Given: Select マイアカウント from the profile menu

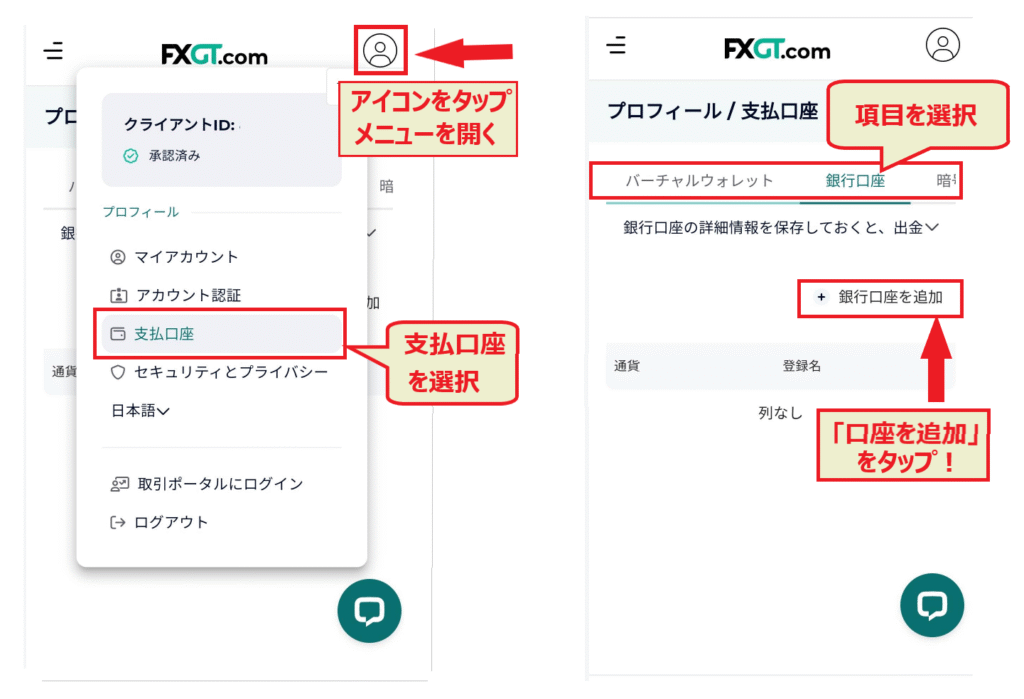Looking at the screenshot, I should [186, 257].
